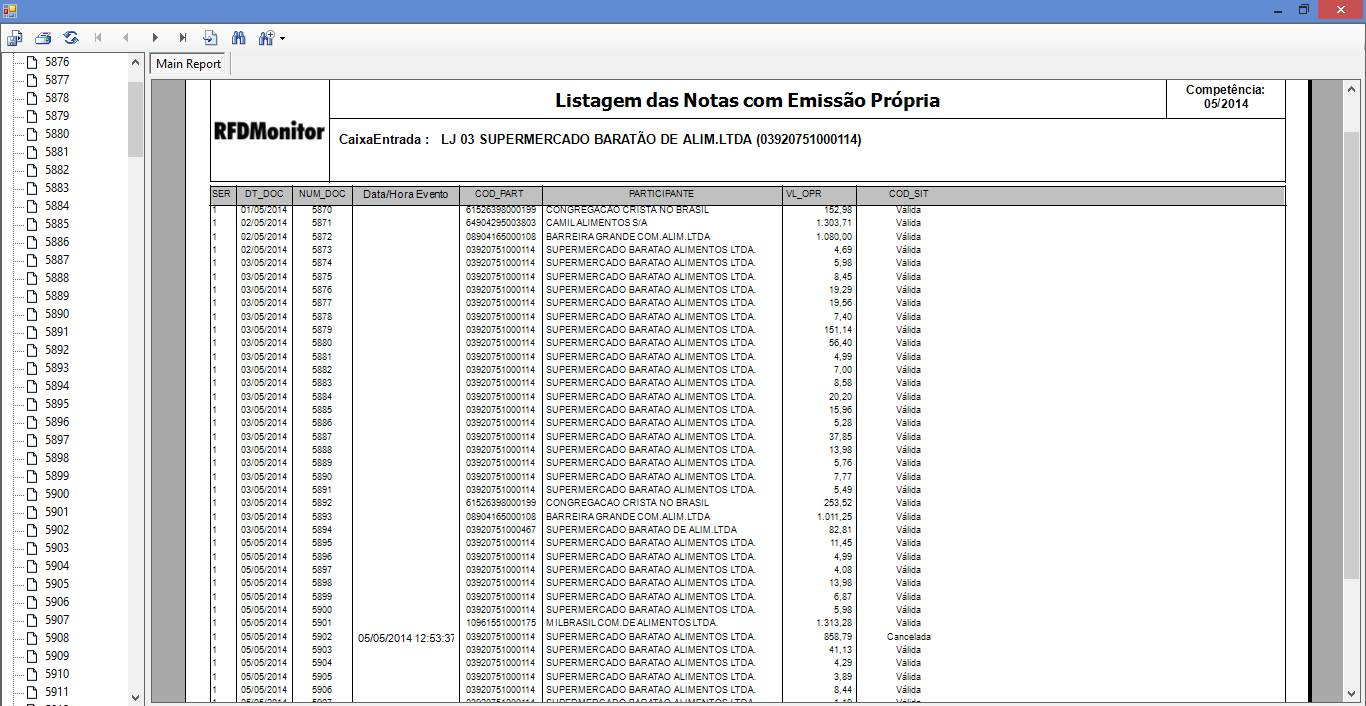
Task: Select group 5893 in the tree
Action: (x=57, y=368)
